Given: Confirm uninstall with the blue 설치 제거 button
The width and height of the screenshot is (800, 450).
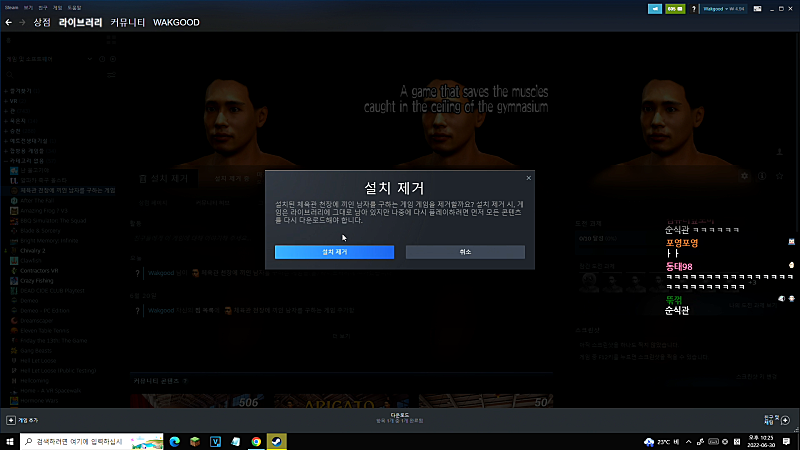Looking at the screenshot, I should tap(334, 252).
